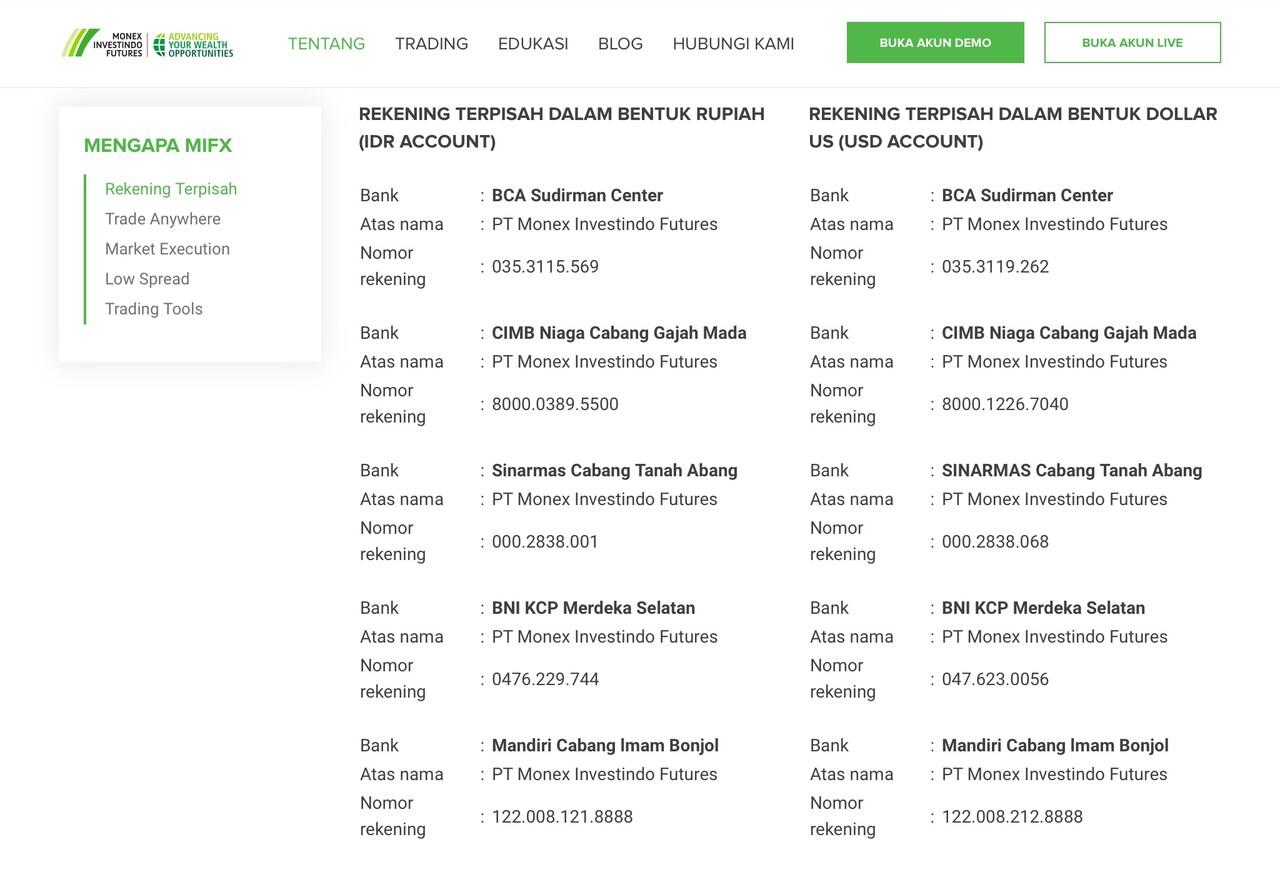Select Mandiri USD account number 122.008.212.8888
Viewport: 1280px width, 882px height.
pyautogui.click(x=1012, y=817)
